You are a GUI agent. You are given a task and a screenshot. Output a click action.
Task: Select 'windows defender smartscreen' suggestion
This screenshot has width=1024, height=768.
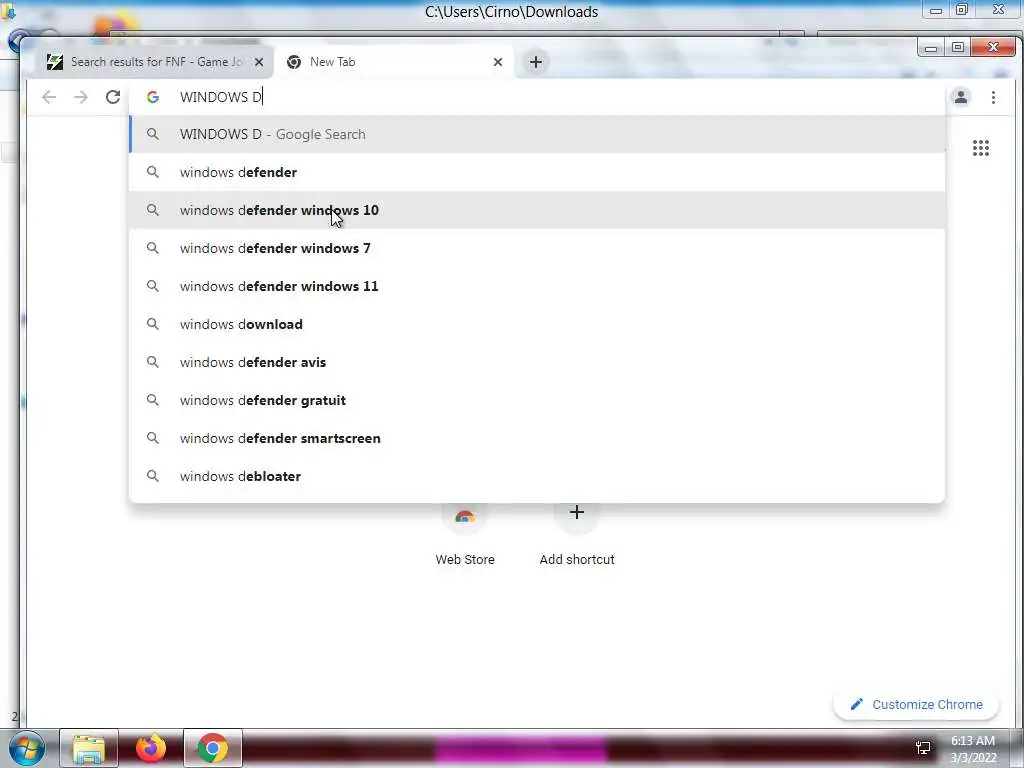coord(537,438)
